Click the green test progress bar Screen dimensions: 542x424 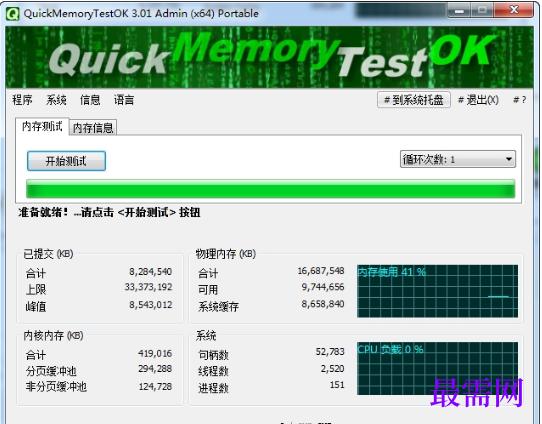click(271, 189)
